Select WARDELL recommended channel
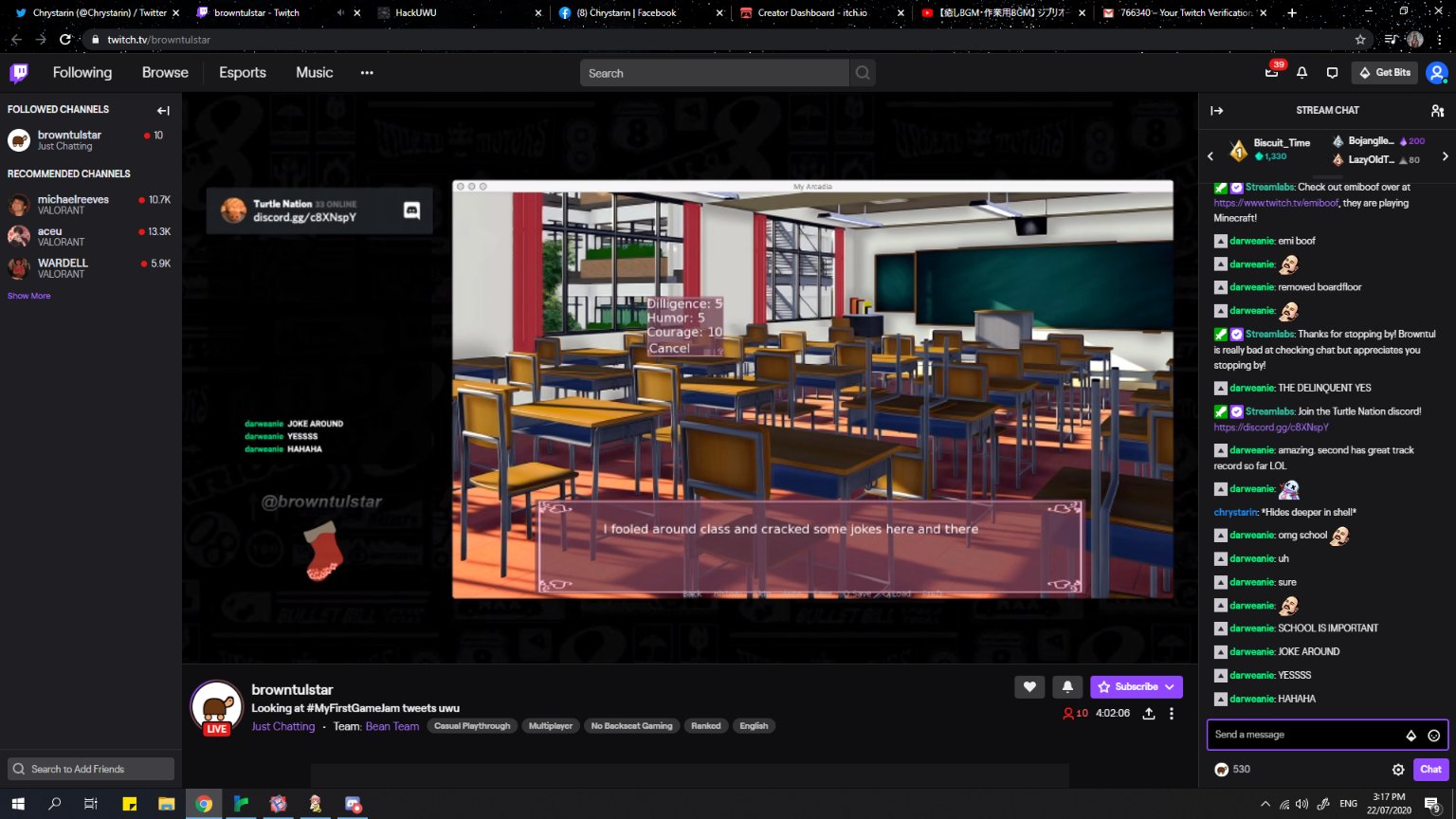This screenshot has height=819, width=1456. point(90,268)
